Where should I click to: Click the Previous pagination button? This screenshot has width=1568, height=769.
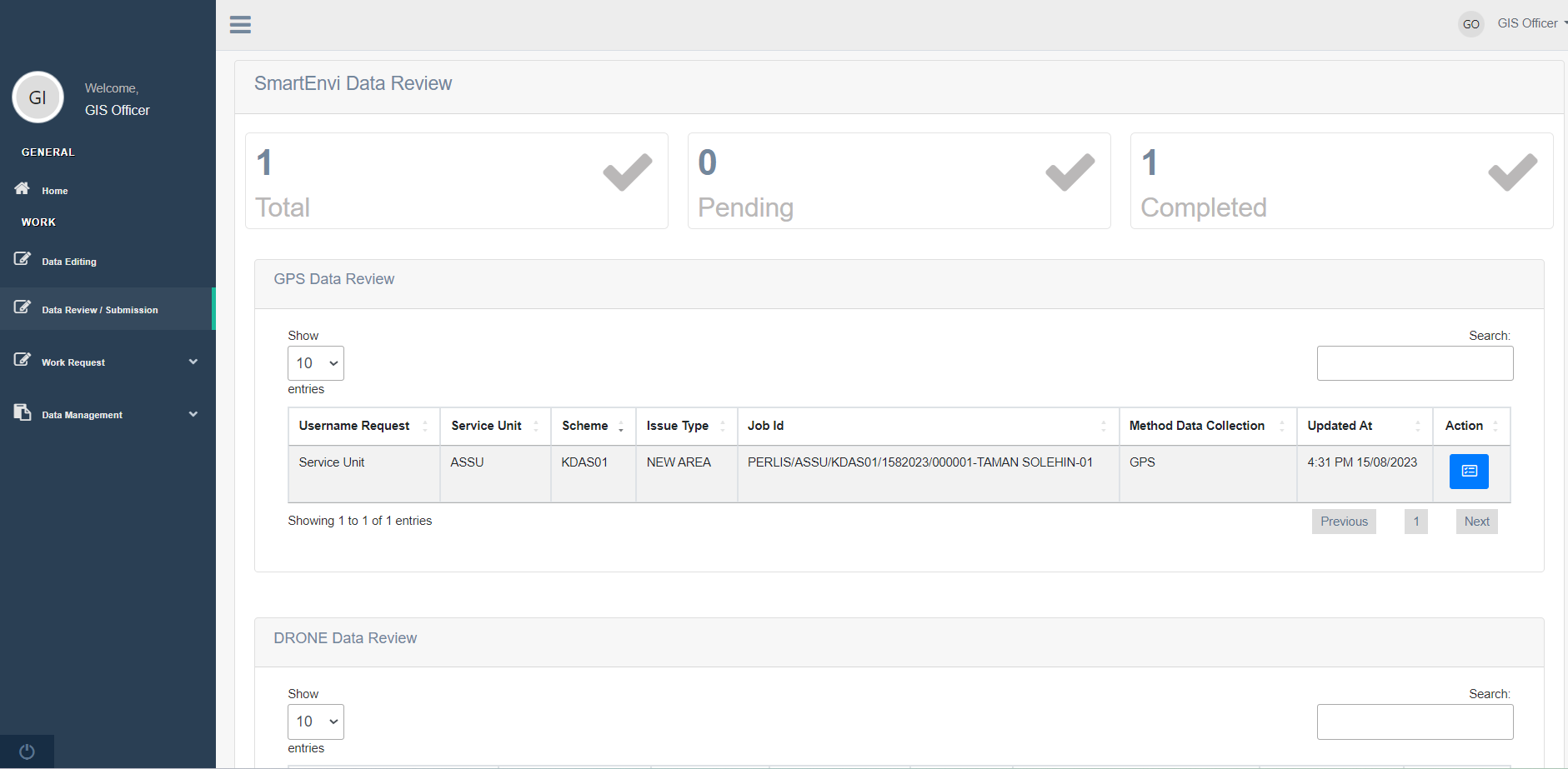coord(1343,522)
